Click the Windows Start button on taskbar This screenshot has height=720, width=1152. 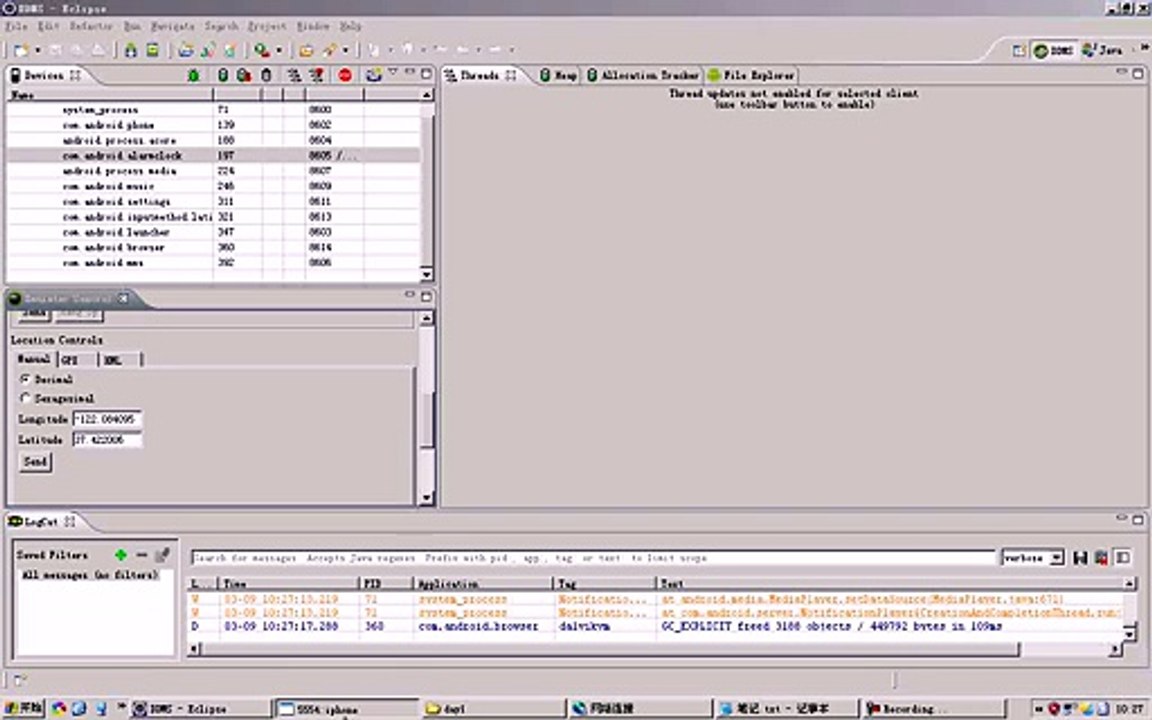(23, 708)
